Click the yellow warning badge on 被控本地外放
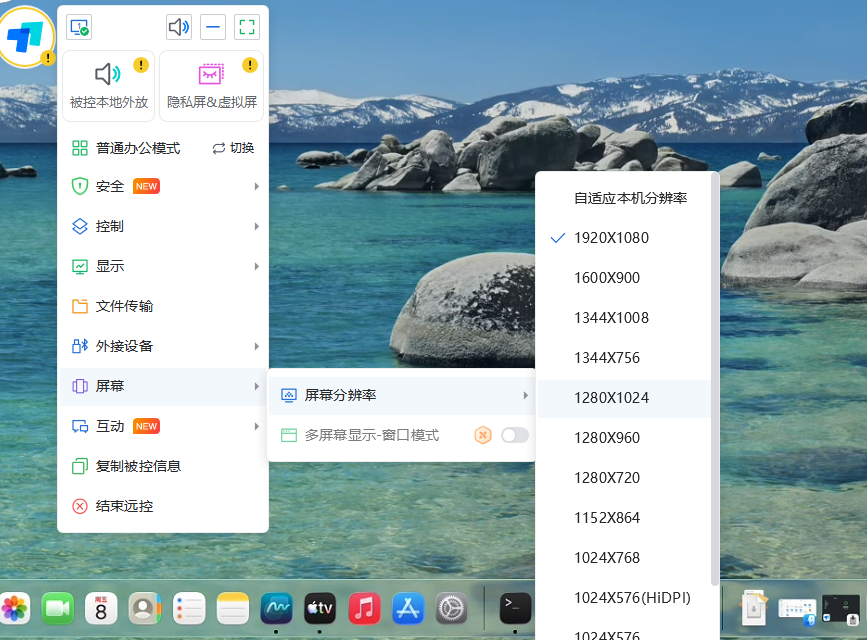867x640 pixels. point(141,65)
